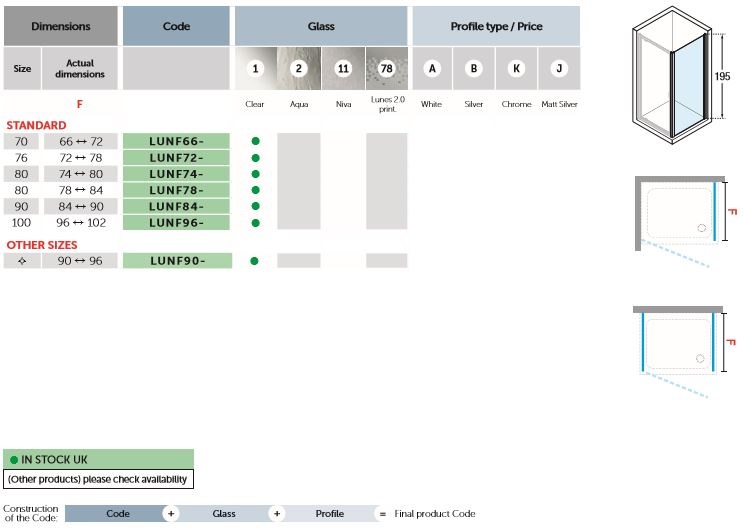The height and width of the screenshot is (529, 744).
Task: Click the OTHER SIZES section heading
Action: coord(42,245)
